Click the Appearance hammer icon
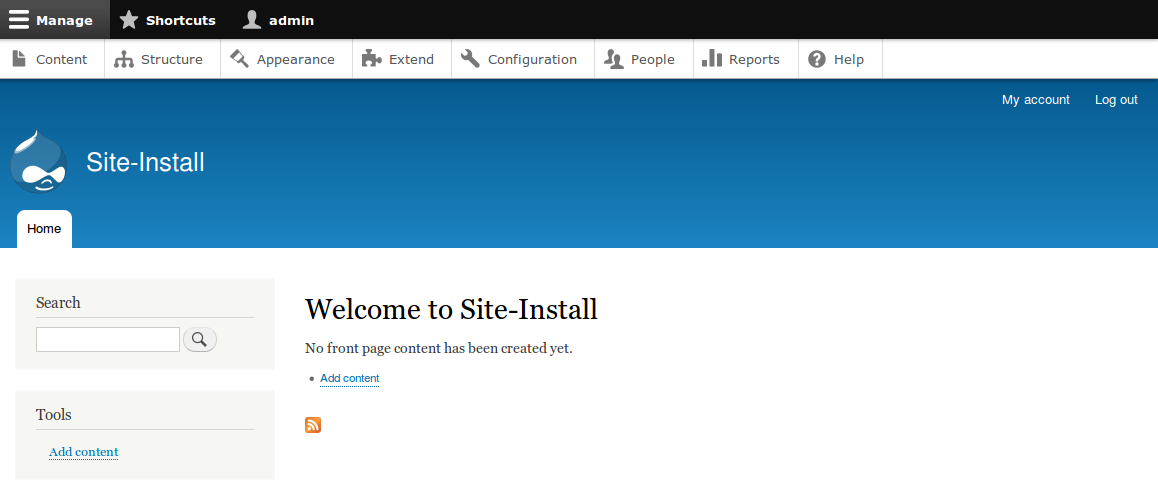This screenshot has width=1158, height=480. click(x=239, y=59)
